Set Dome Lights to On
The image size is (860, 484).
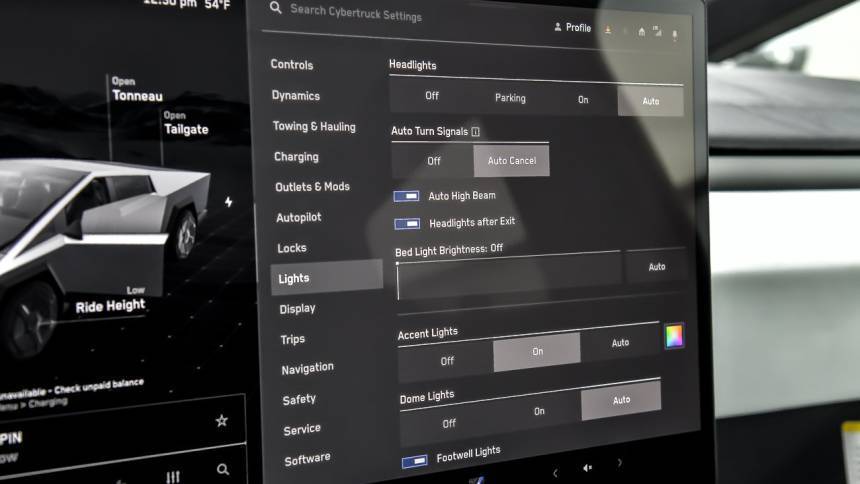[539, 412]
